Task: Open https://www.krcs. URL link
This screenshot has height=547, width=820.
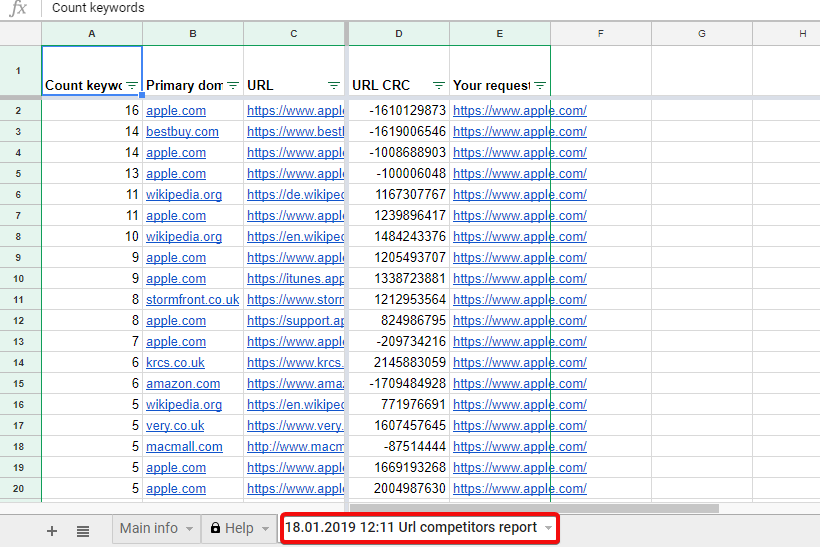Action: coord(295,362)
